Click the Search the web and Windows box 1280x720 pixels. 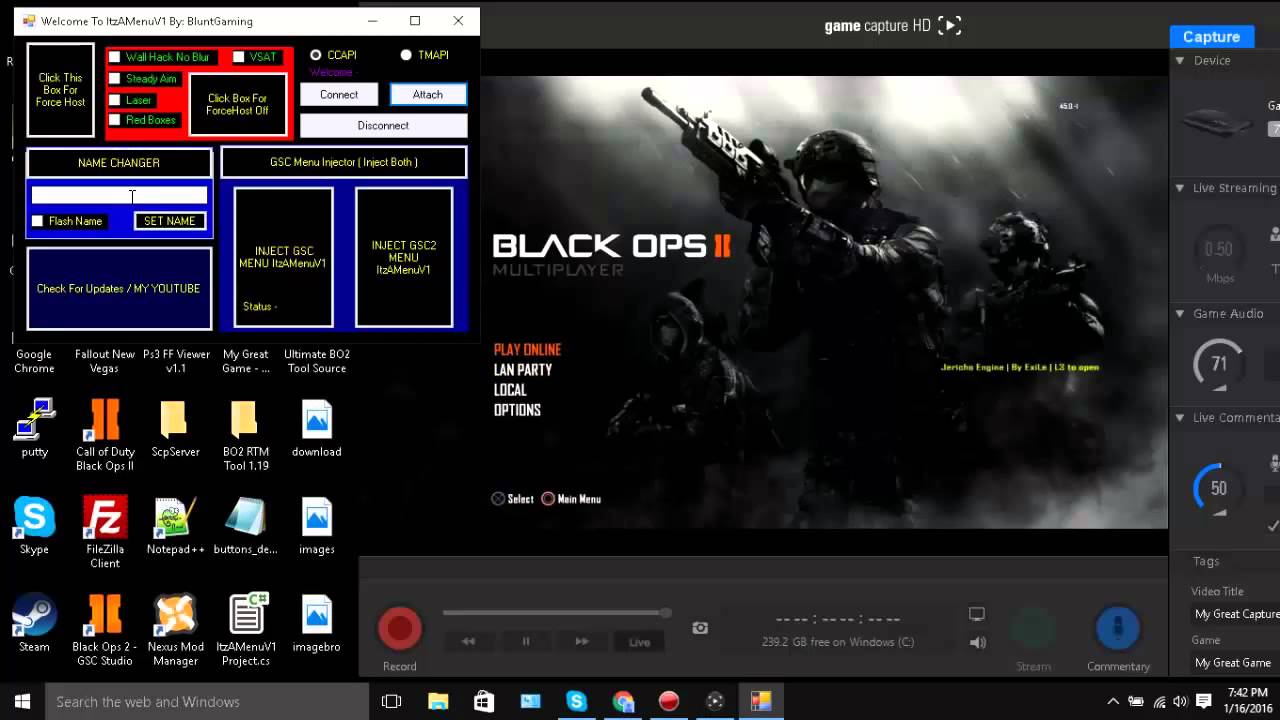205,701
